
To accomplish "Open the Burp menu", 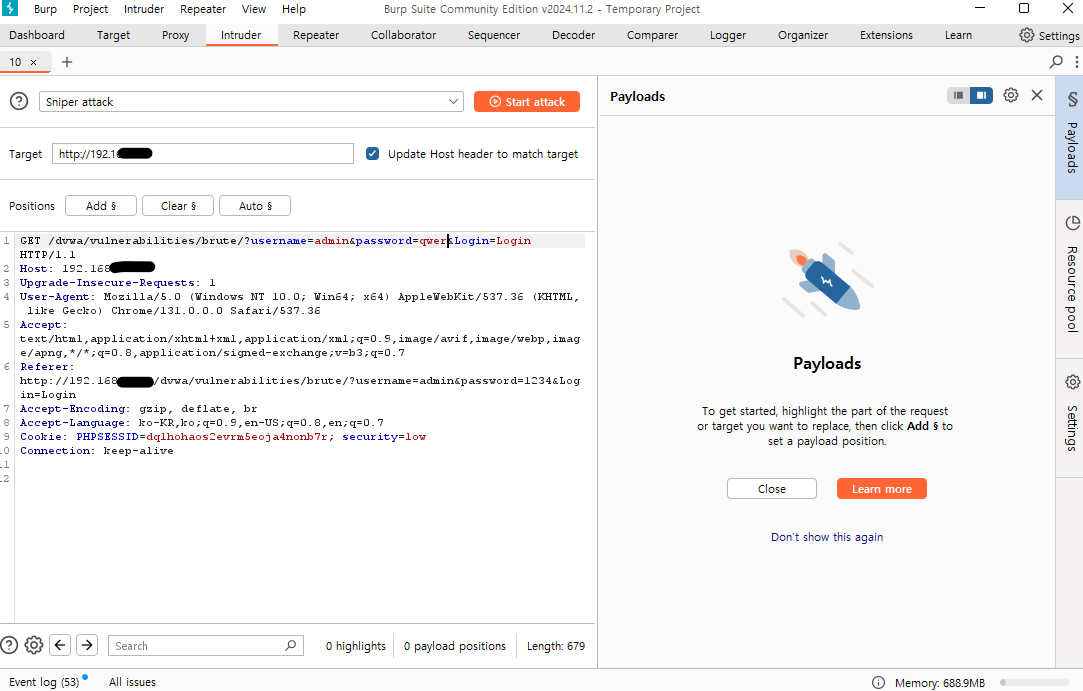I will point(45,9).
